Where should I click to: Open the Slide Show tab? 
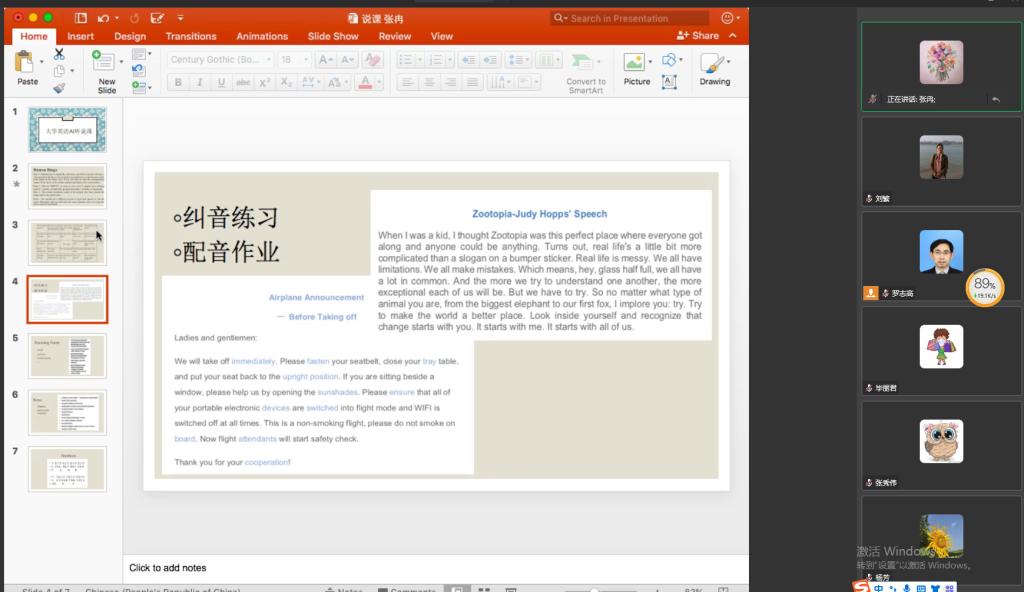click(x=333, y=36)
